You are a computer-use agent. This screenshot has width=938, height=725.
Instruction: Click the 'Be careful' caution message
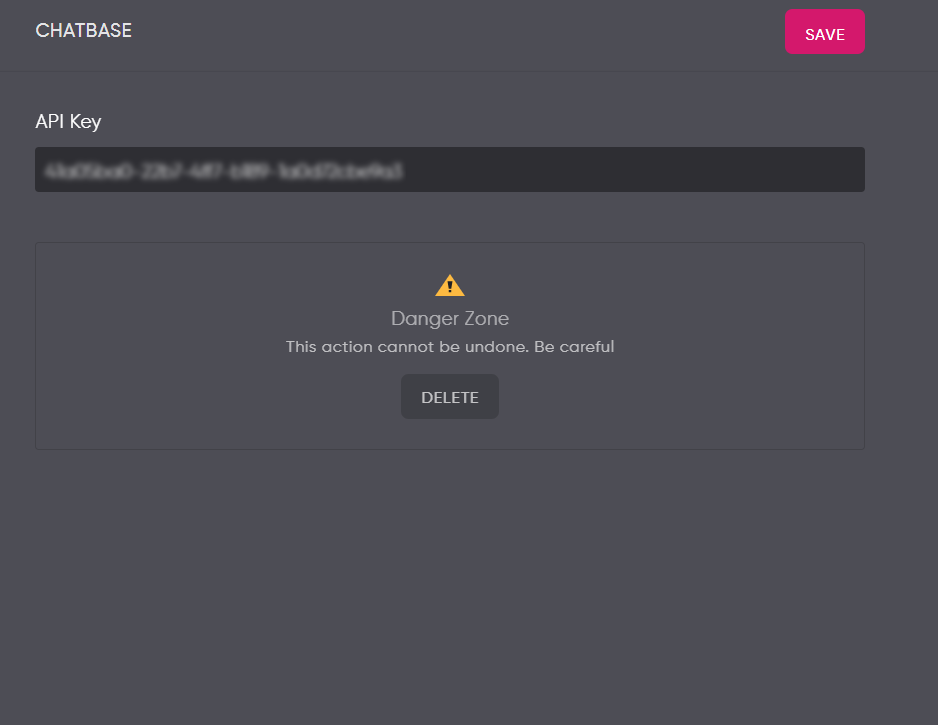574,347
